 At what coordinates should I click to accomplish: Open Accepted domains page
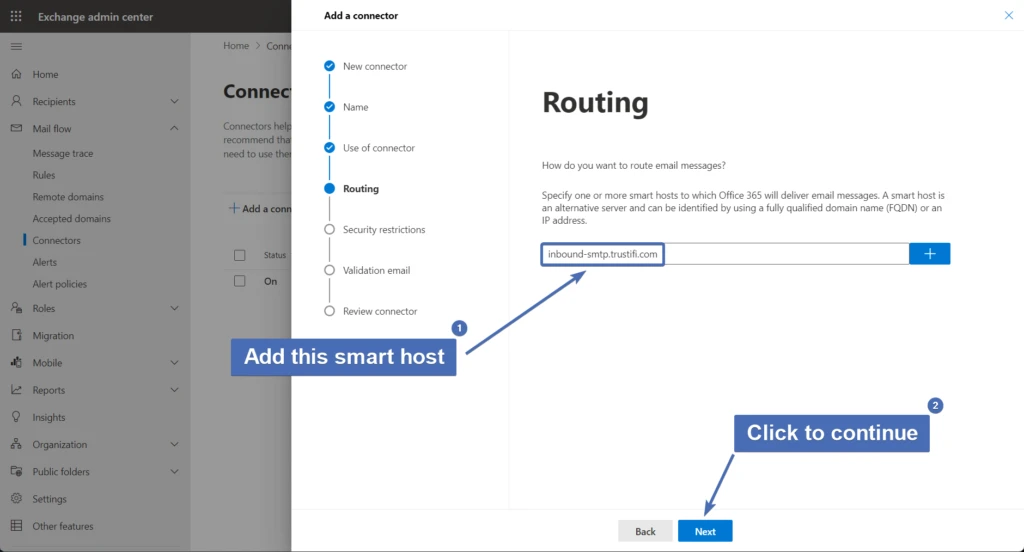pyautogui.click(x=71, y=219)
